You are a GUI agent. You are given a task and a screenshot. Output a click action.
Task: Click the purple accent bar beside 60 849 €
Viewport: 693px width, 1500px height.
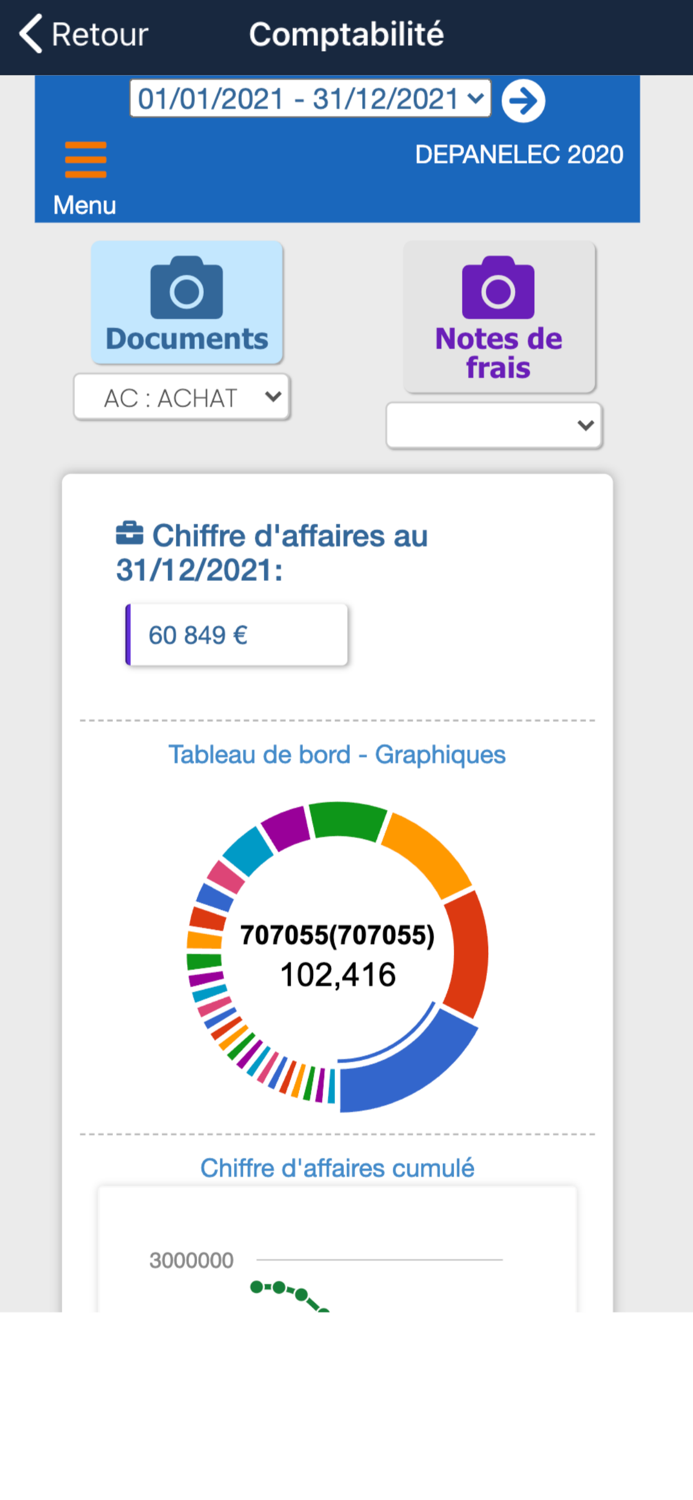[x=127, y=634]
